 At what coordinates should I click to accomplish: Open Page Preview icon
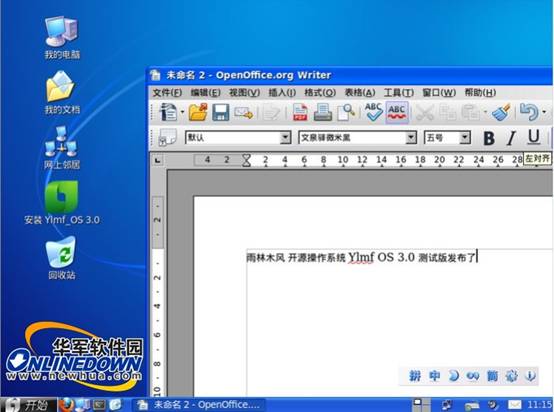tap(346, 112)
